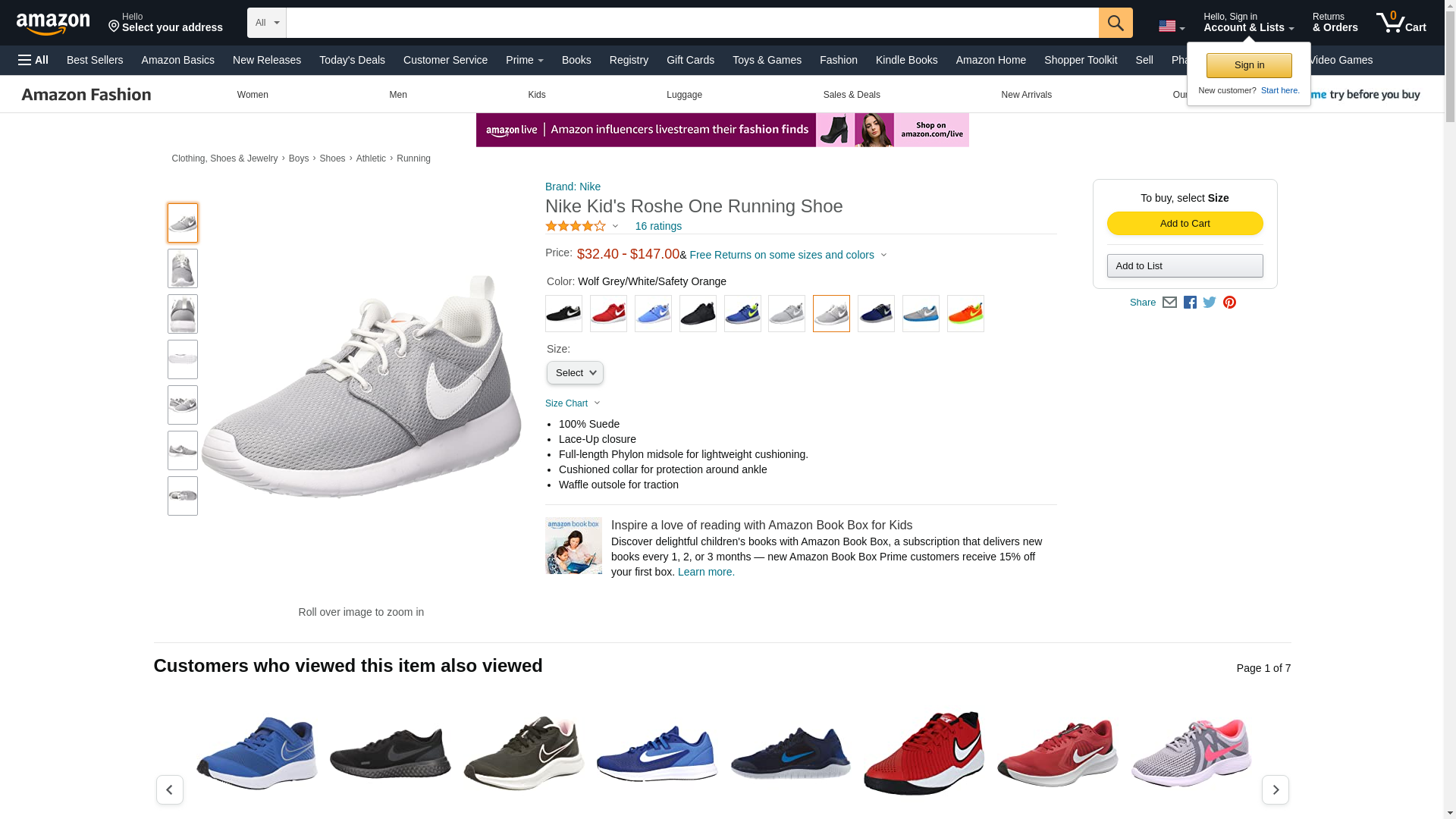
Task: Open the All hamburger menu
Action: 33,60
